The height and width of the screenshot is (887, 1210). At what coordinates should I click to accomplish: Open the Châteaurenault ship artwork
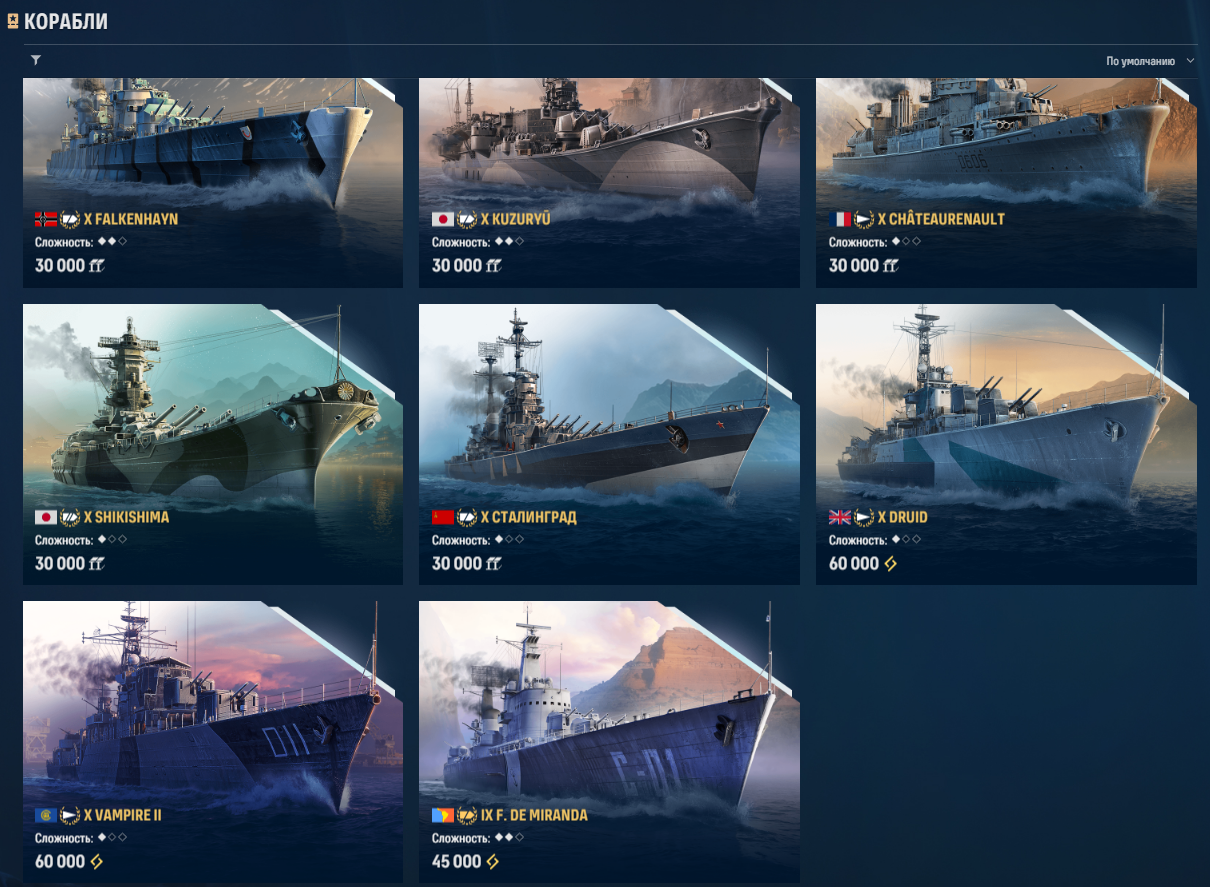(1006, 140)
